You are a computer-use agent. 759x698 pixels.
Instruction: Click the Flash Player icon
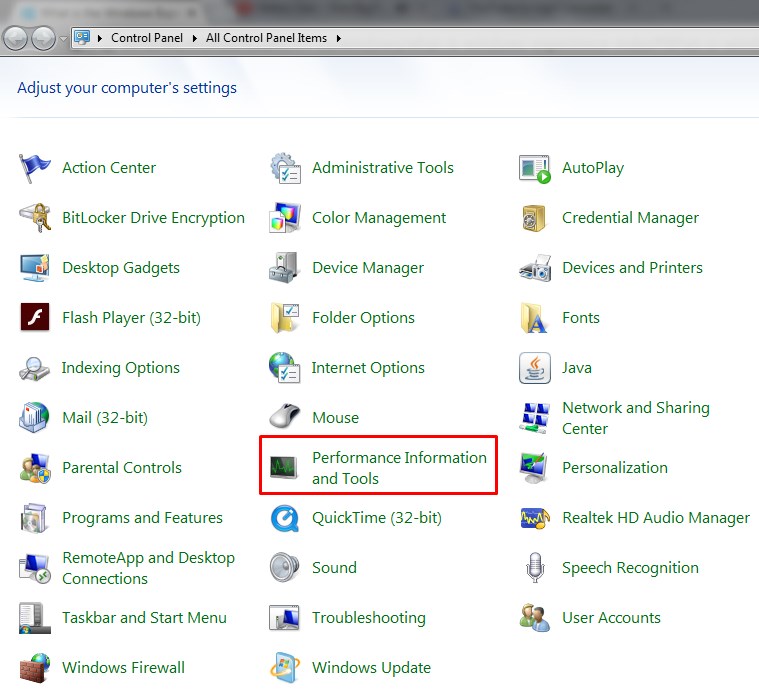click(x=35, y=318)
